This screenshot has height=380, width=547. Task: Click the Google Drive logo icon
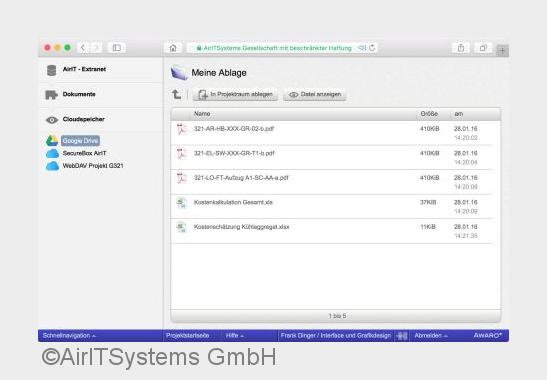(52, 141)
